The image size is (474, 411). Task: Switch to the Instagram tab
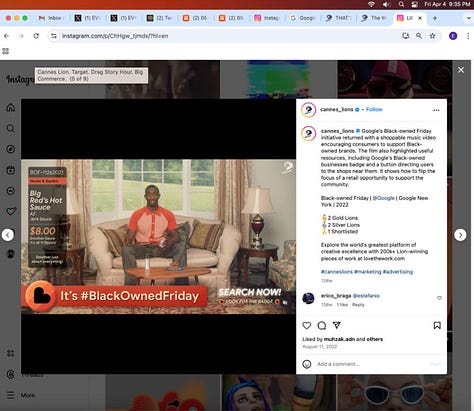tap(267, 18)
